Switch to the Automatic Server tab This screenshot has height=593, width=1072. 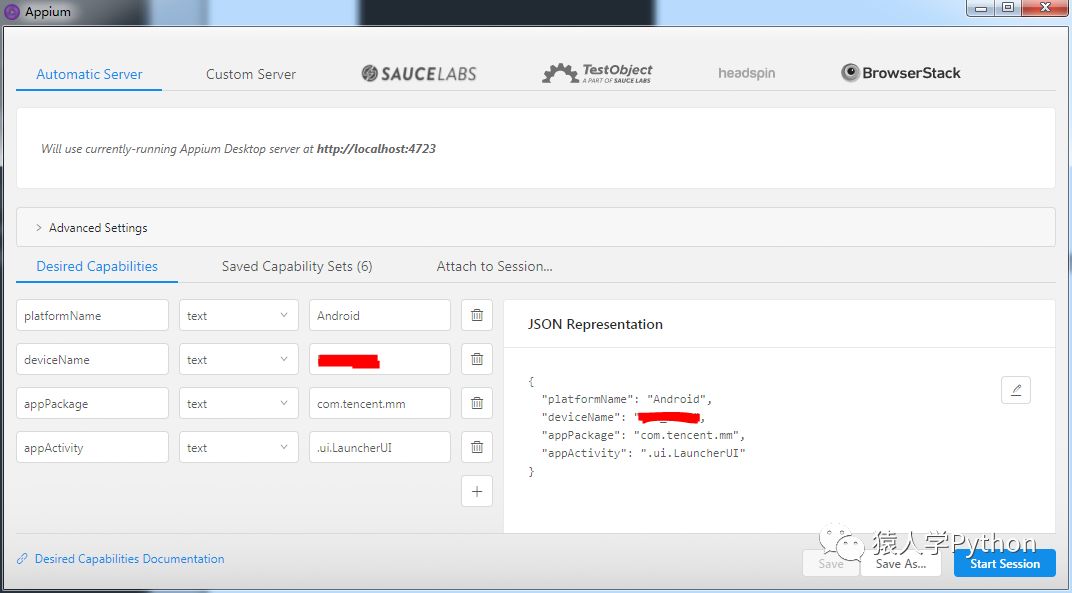tap(89, 74)
